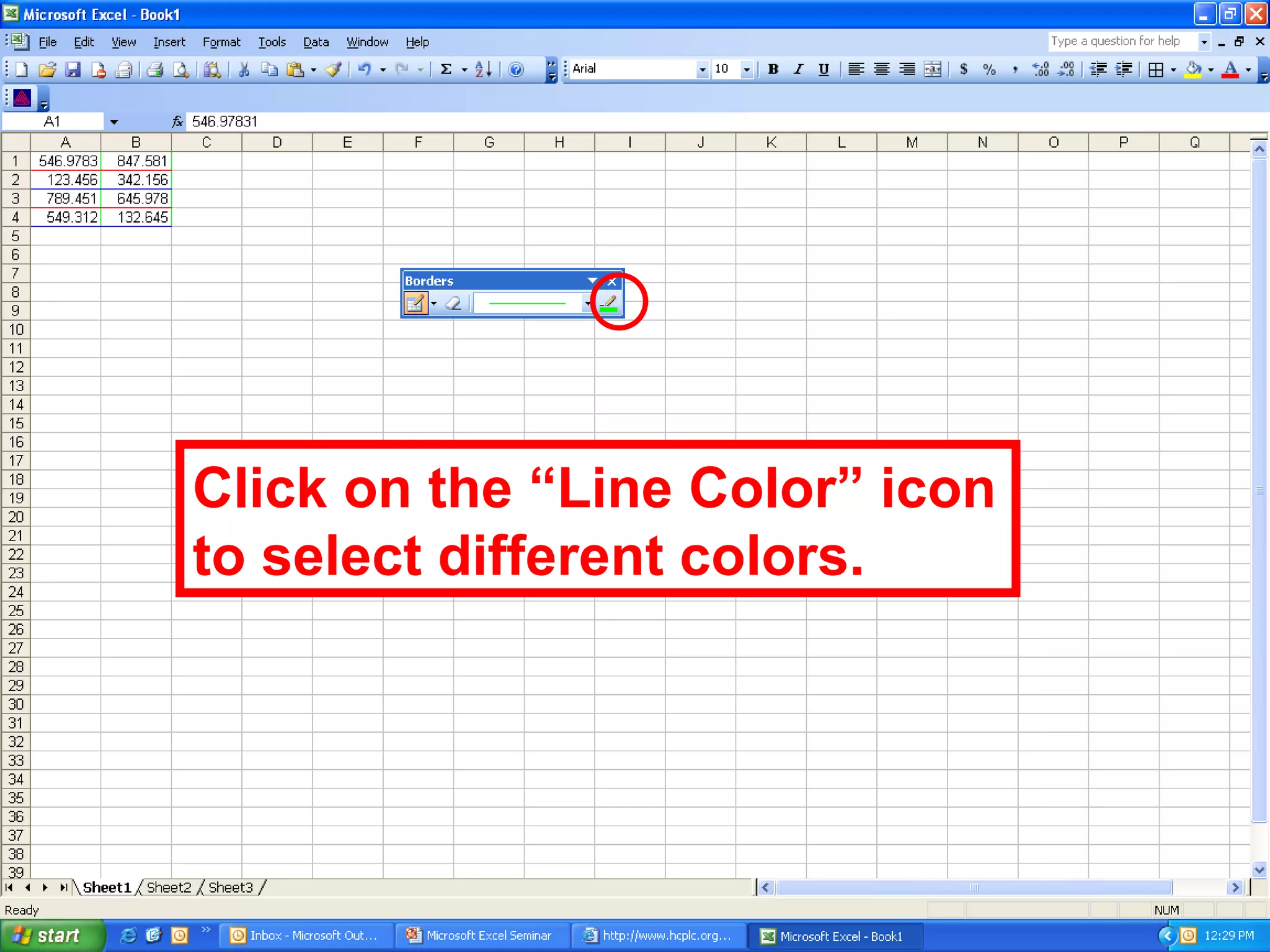
Task: Decrease decimal places icon
Action: [x=1067, y=69]
